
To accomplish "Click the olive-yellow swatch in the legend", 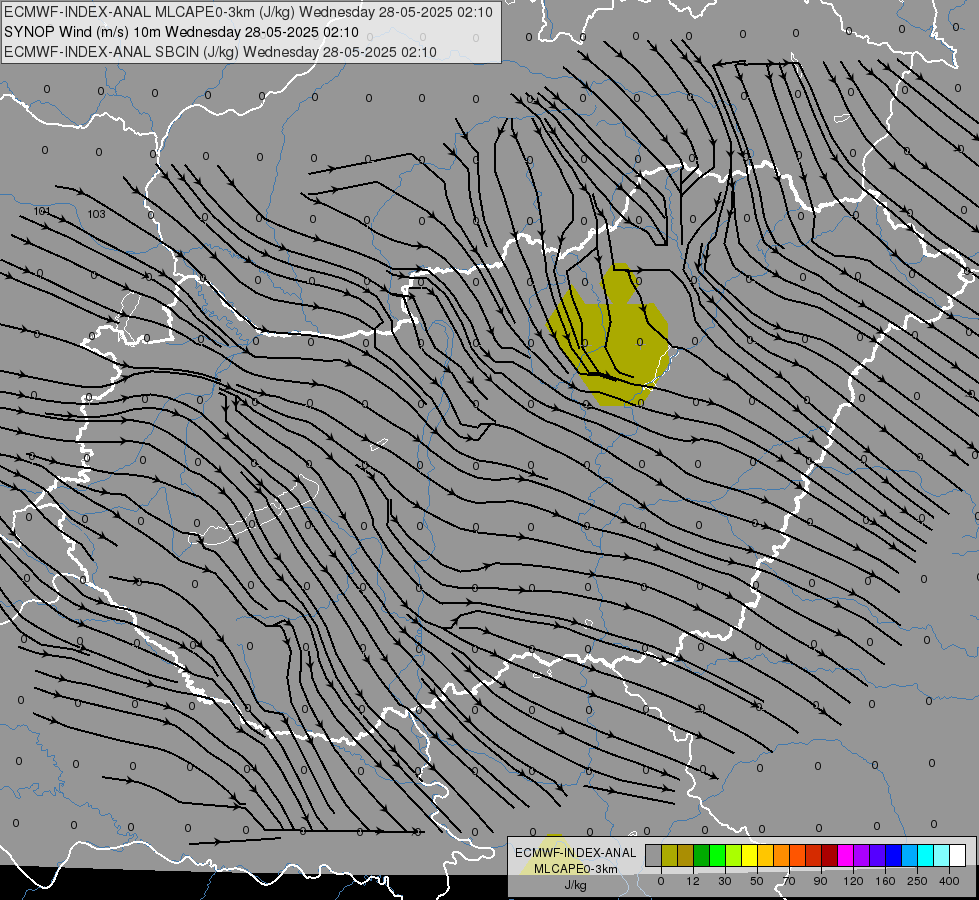I will (669, 855).
